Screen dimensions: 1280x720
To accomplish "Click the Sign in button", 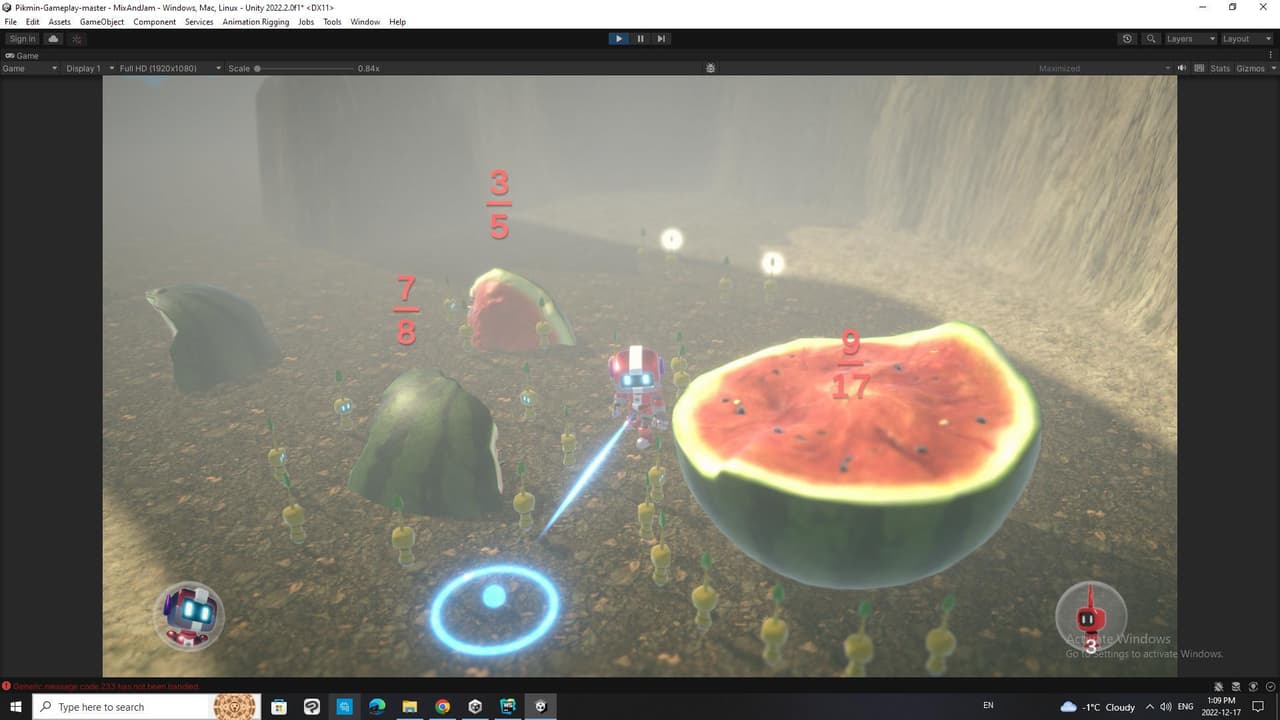I will (22, 39).
